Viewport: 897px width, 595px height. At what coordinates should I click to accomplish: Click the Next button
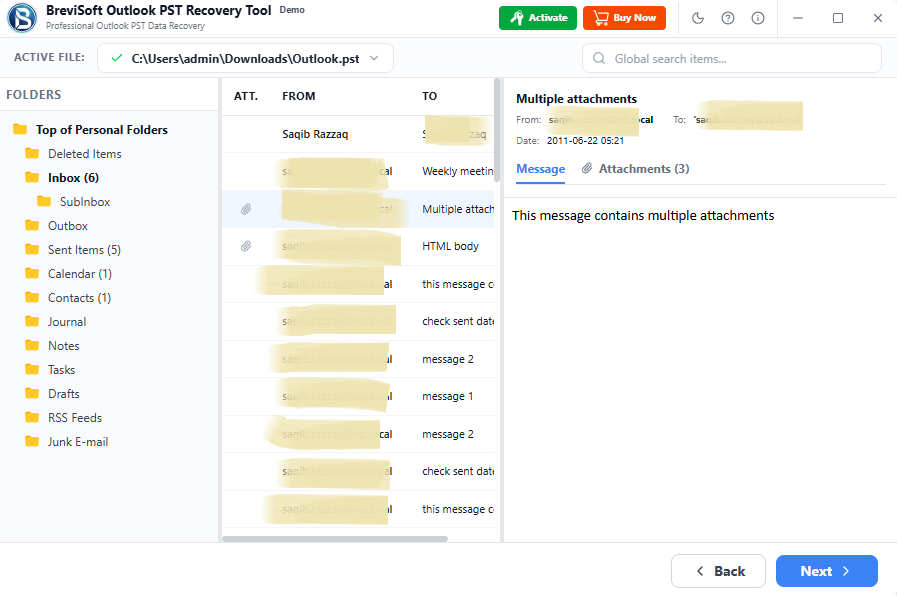point(827,571)
